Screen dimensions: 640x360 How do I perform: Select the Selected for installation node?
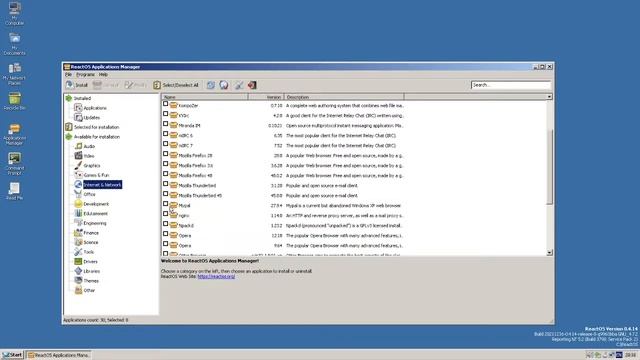pos(96,127)
